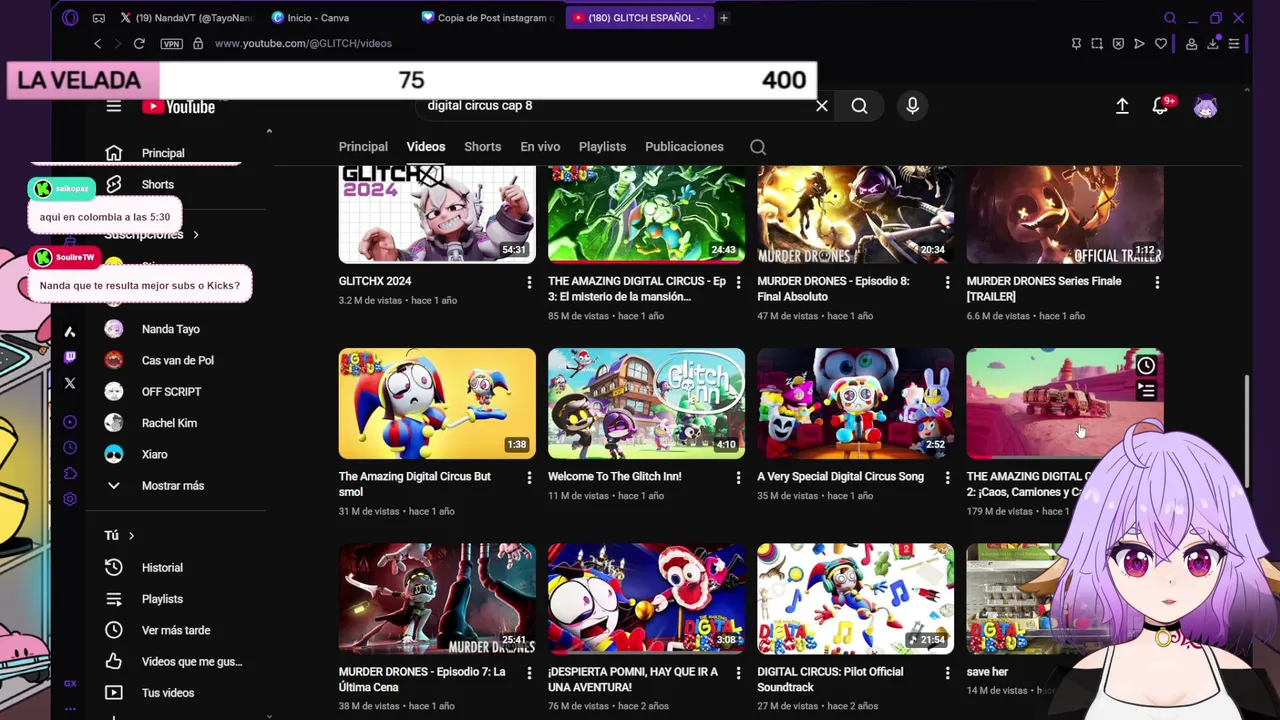Screen dimensions: 1280x720
Task: Switch to Shorts channel tab
Action: tap(482, 147)
